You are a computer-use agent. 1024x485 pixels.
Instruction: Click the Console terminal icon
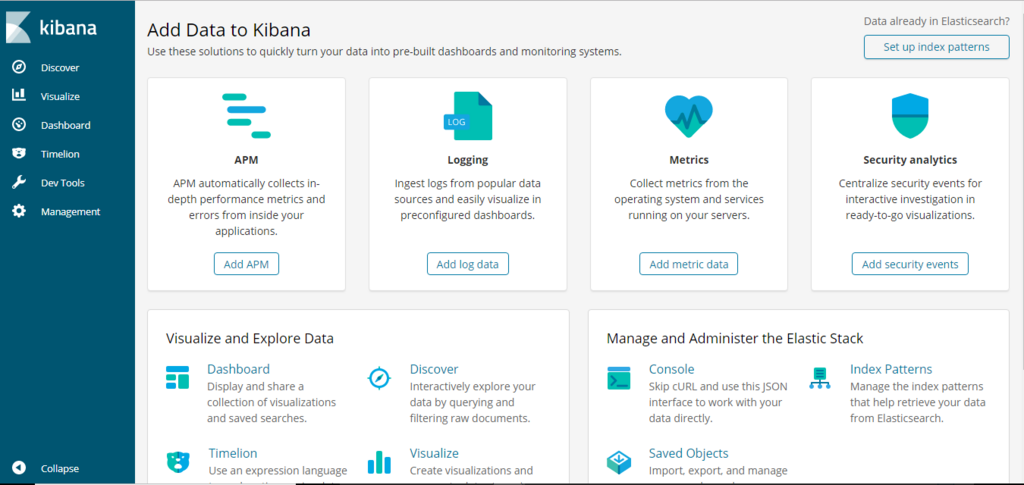click(618, 378)
